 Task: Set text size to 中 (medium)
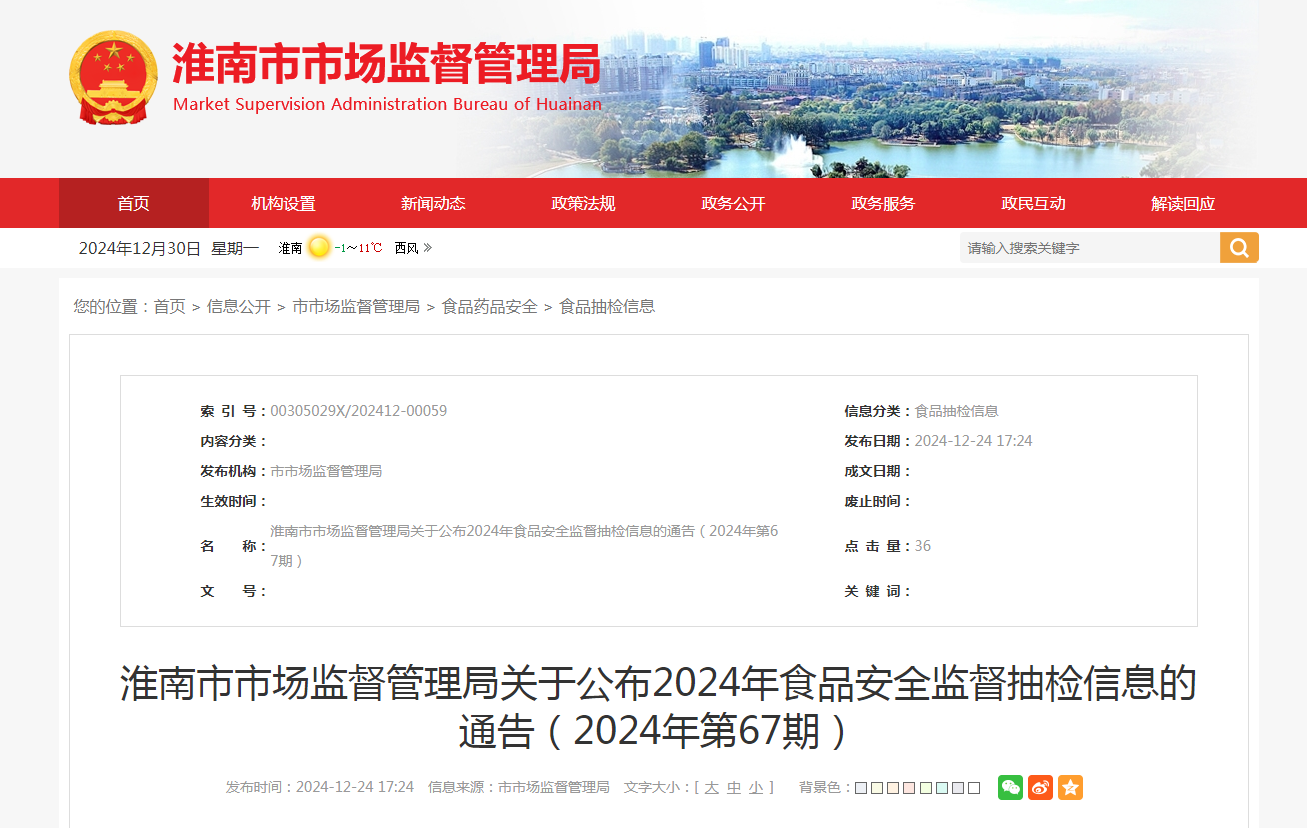(x=734, y=788)
